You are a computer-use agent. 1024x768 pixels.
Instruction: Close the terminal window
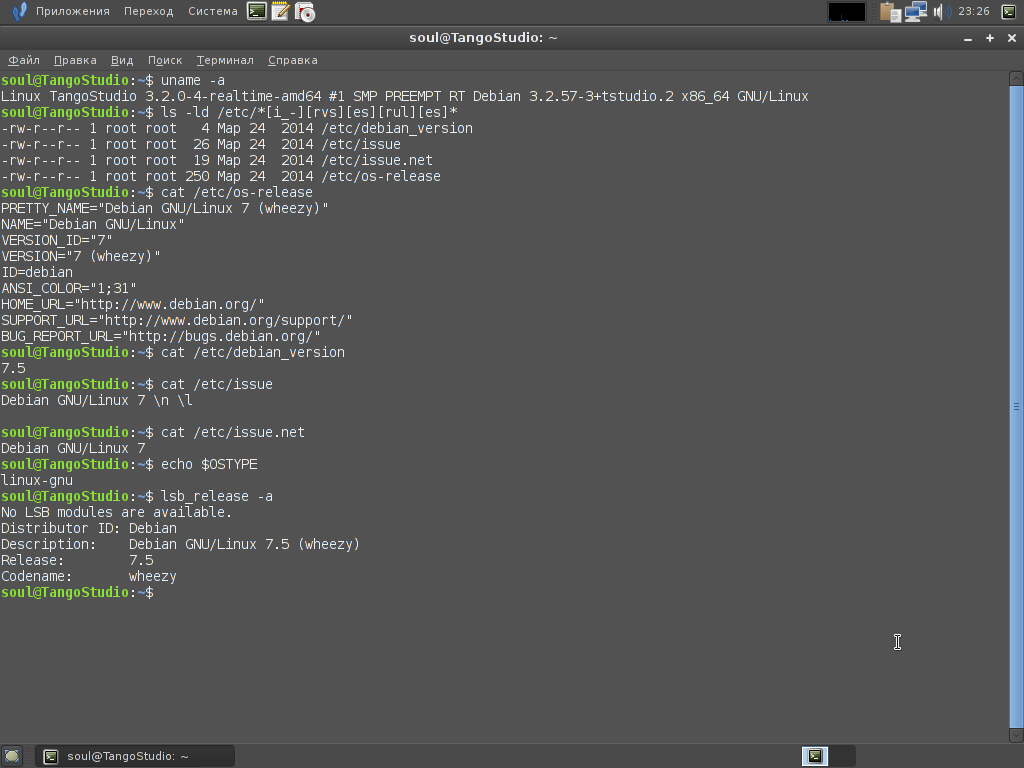tap(1012, 39)
